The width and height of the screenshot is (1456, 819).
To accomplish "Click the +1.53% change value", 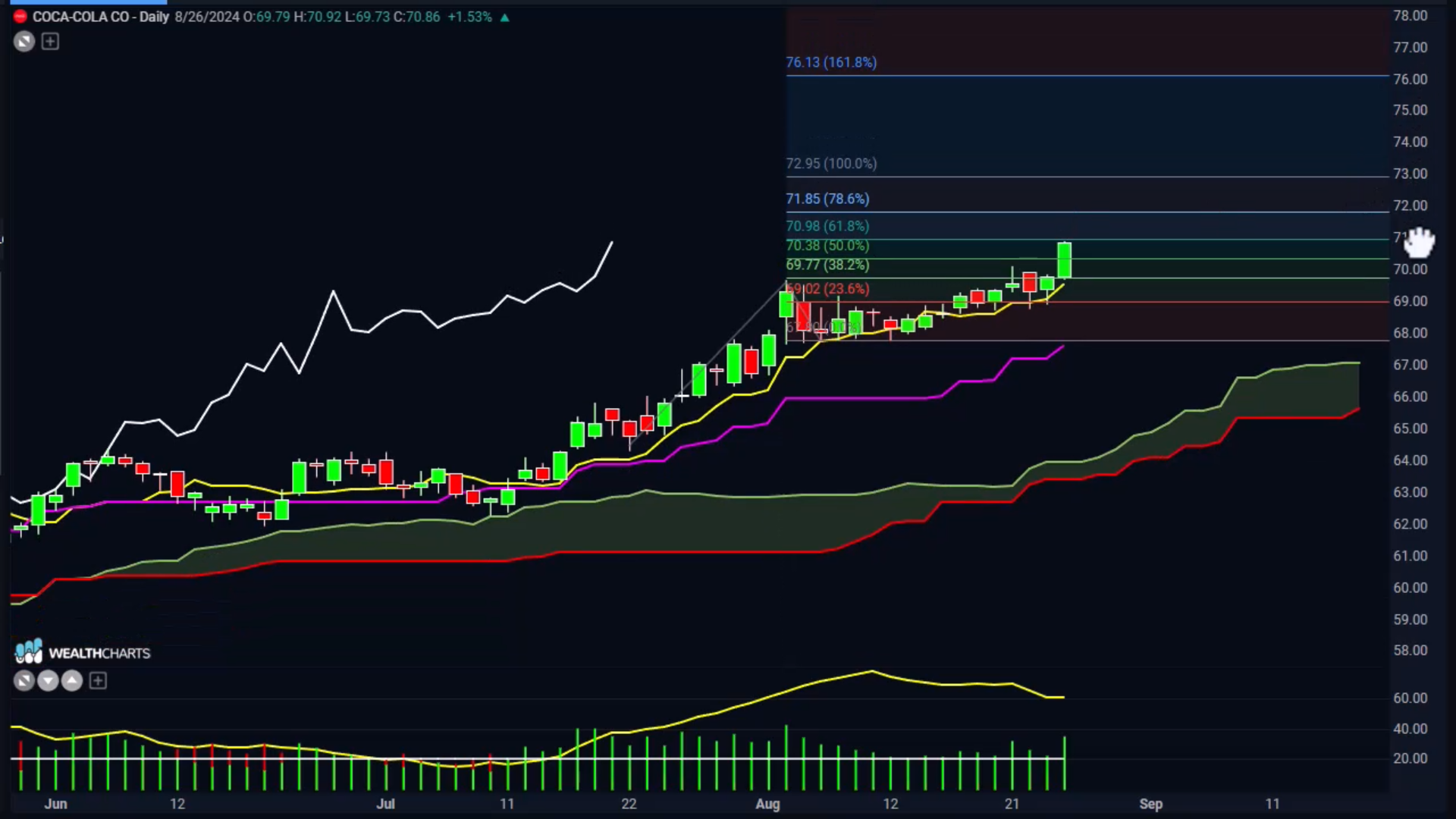I will point(469,17).
